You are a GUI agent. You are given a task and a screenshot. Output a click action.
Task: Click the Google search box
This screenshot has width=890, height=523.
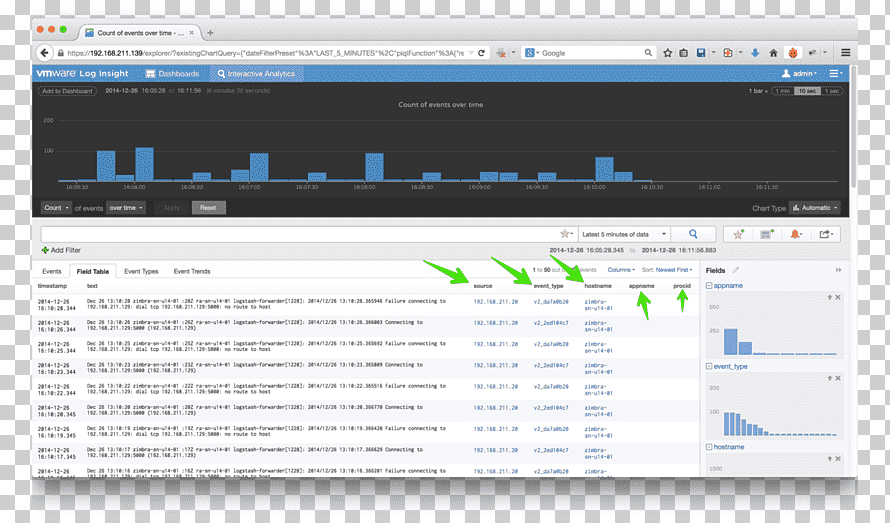(591, 53)
